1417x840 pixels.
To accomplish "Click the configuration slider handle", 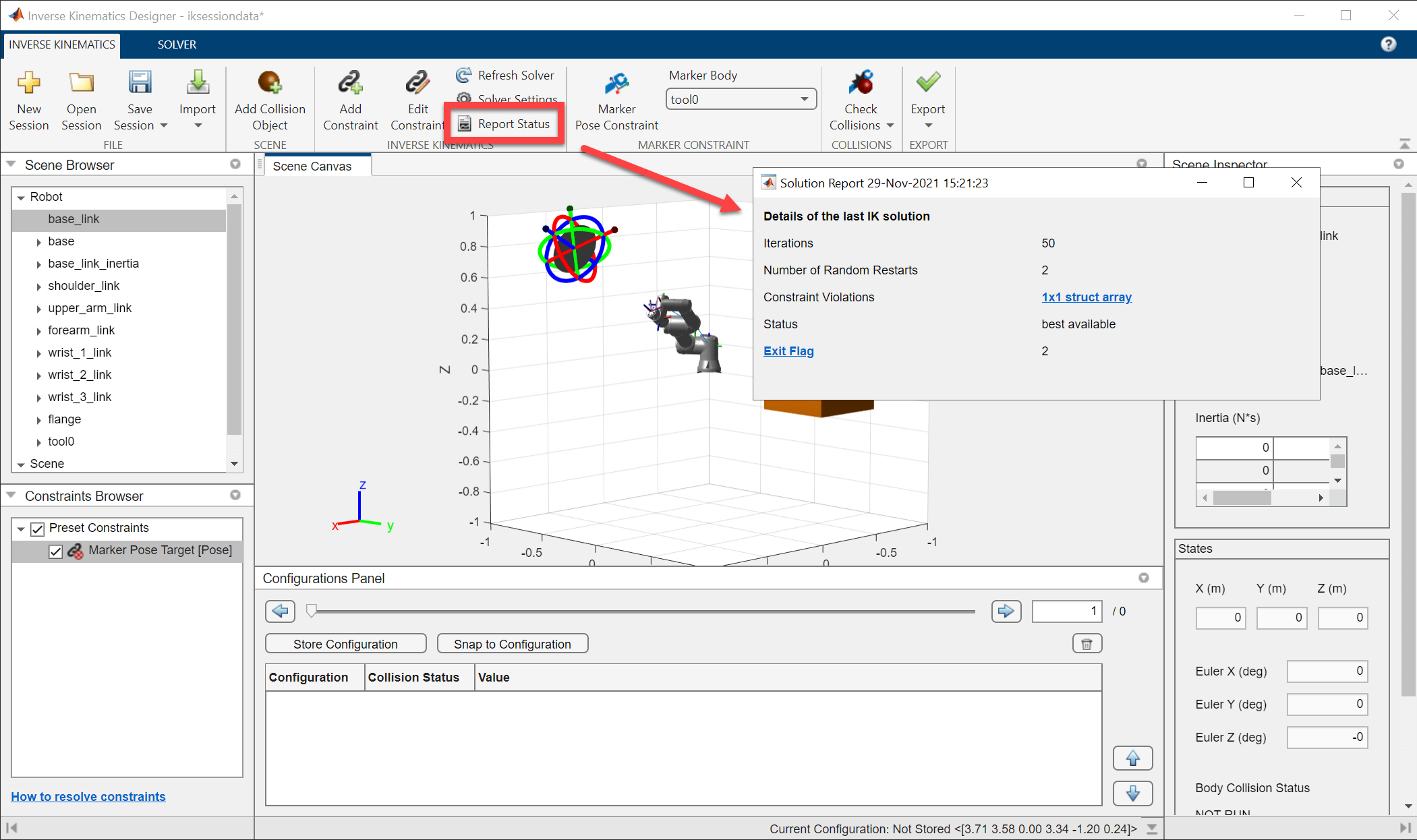I will 311,611.
